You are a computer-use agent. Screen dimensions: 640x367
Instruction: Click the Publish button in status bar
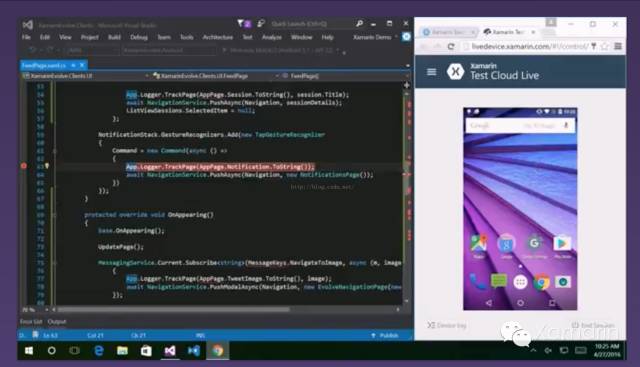click(385, 335)
